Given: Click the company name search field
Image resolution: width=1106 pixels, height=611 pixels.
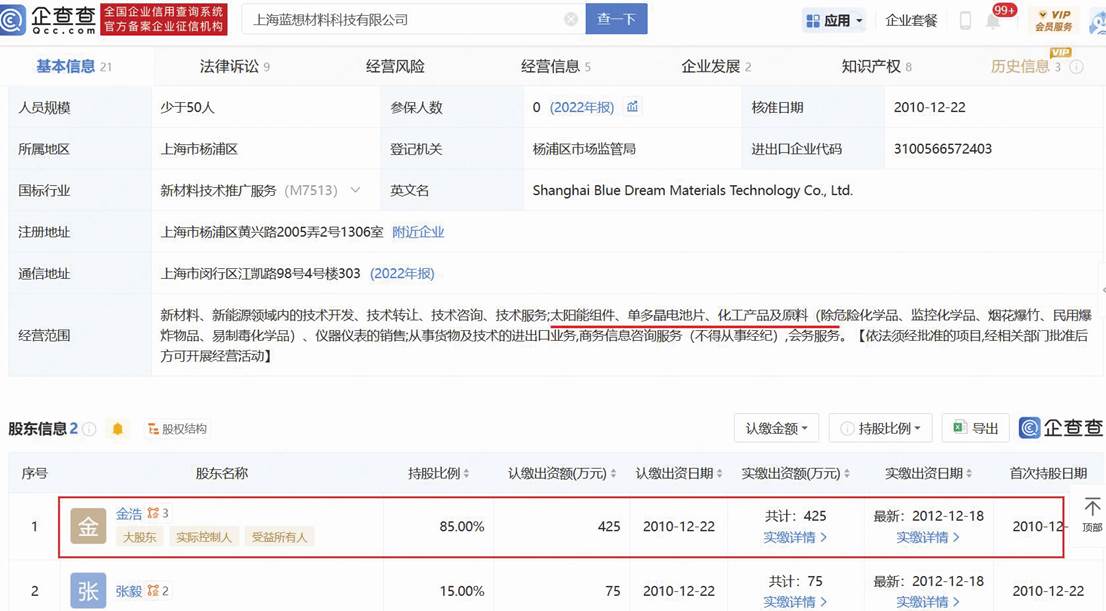Looking at the screenshot, I should pos(400,19).
